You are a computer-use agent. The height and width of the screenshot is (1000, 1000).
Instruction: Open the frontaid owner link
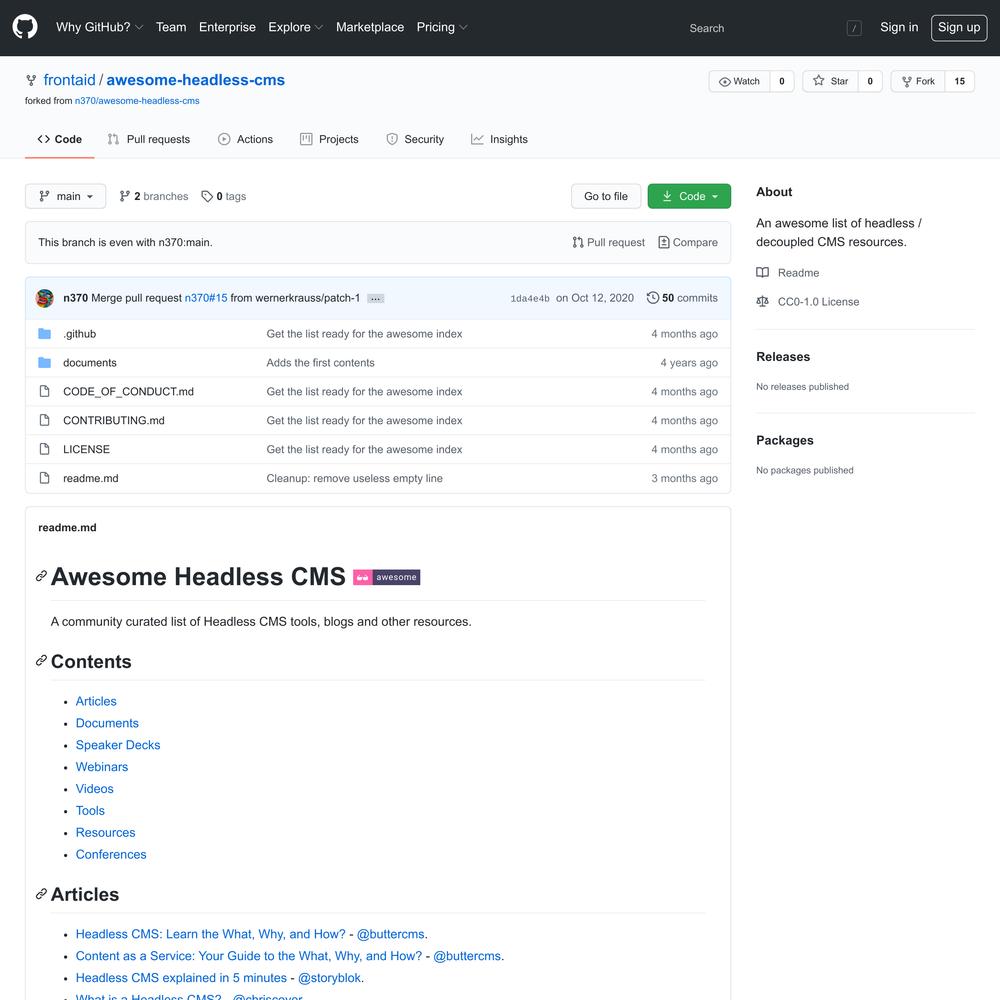point(70,80)
